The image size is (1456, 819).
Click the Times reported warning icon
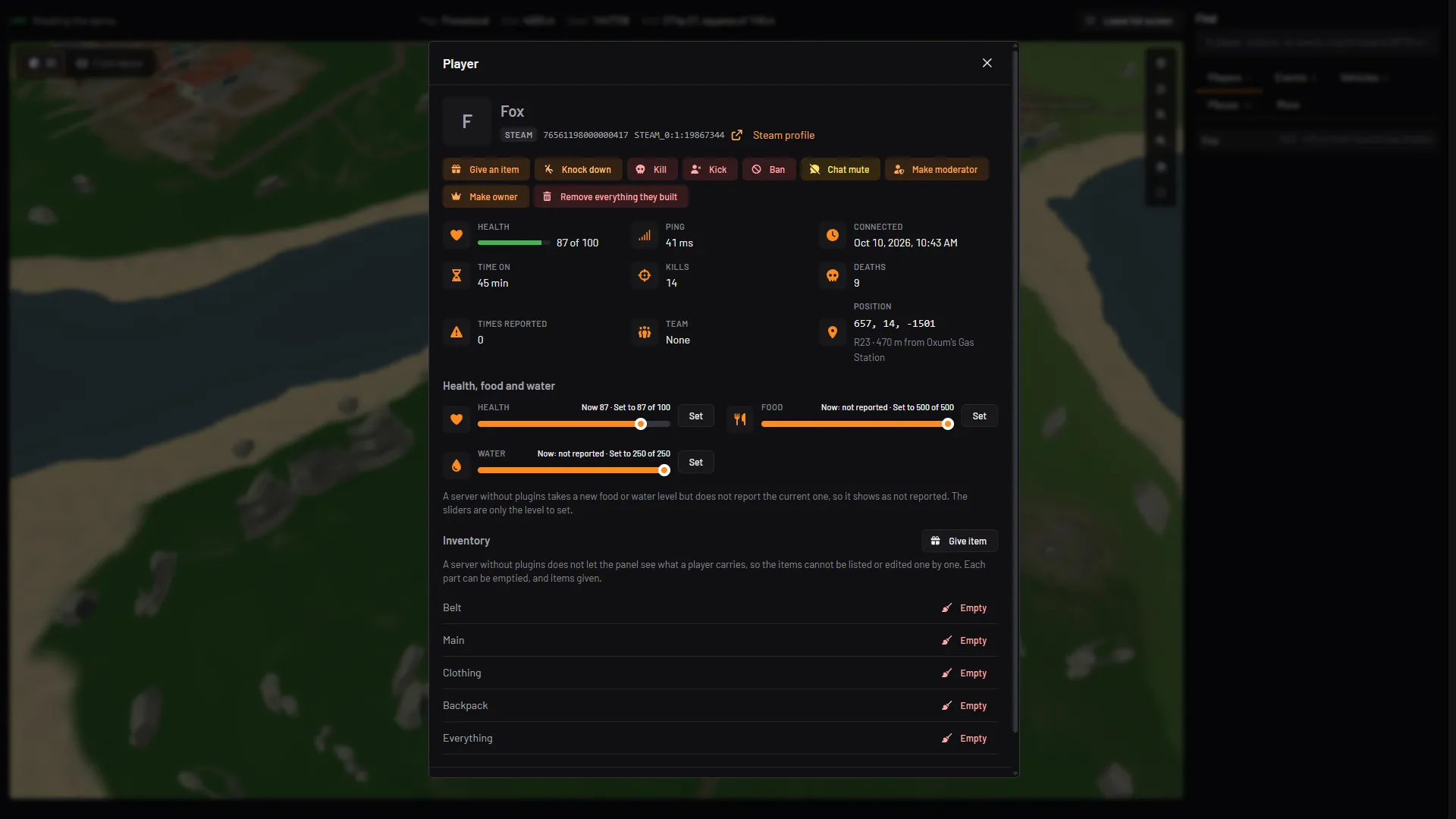click(x=457, y=332)
